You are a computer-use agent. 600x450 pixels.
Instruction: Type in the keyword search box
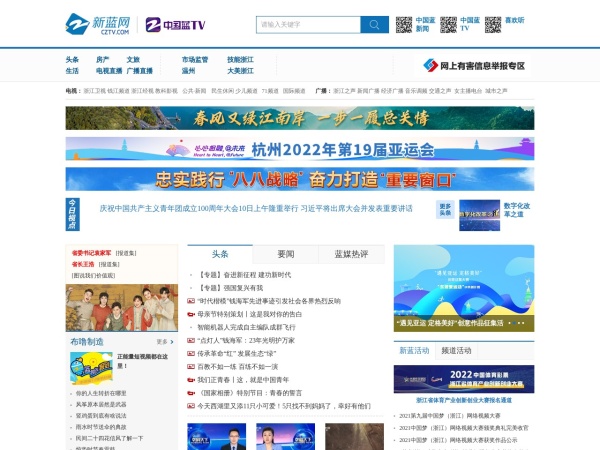(308, 25)
